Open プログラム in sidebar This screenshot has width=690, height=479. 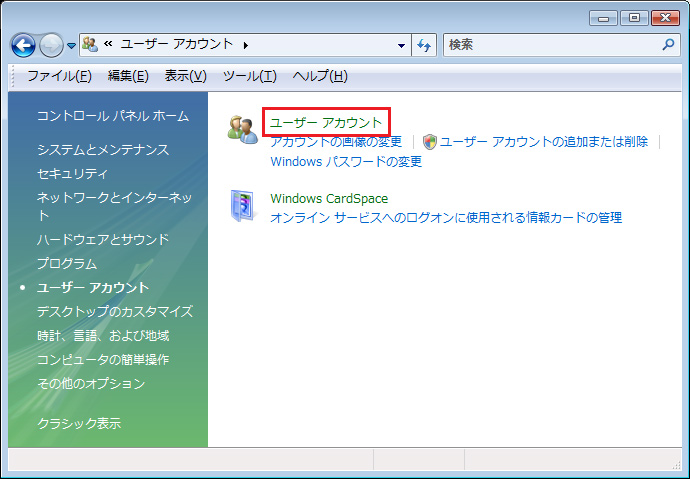pos(67,263)
